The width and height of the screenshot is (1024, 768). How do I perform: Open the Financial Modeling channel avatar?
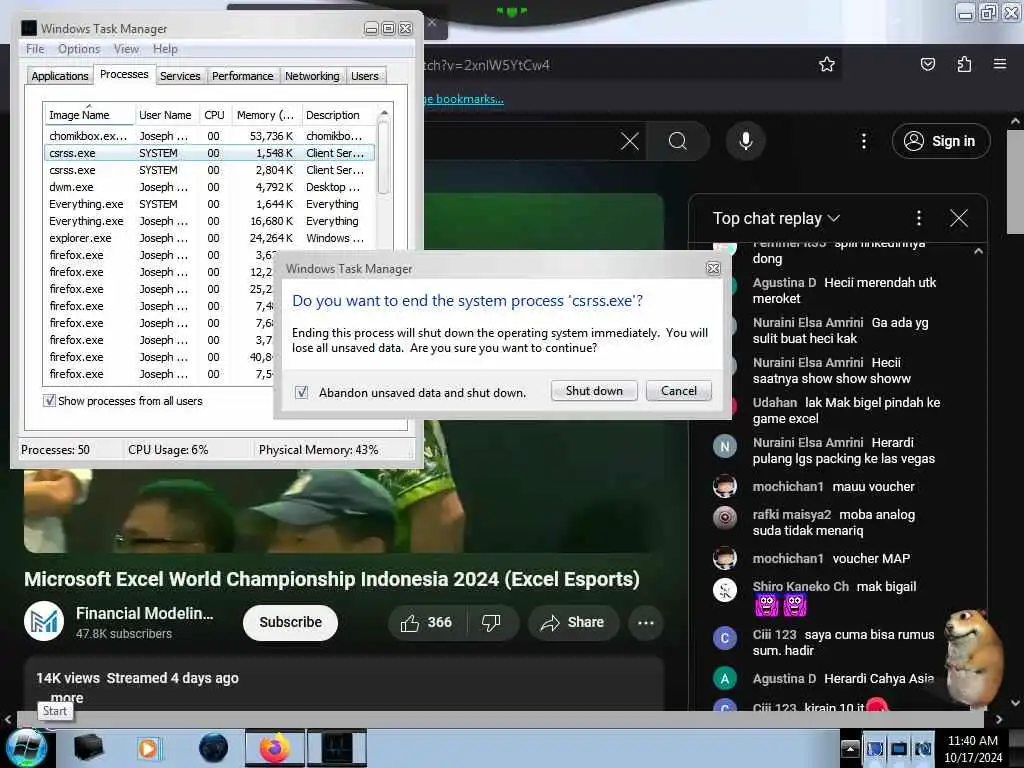click(x=44, y=621)
